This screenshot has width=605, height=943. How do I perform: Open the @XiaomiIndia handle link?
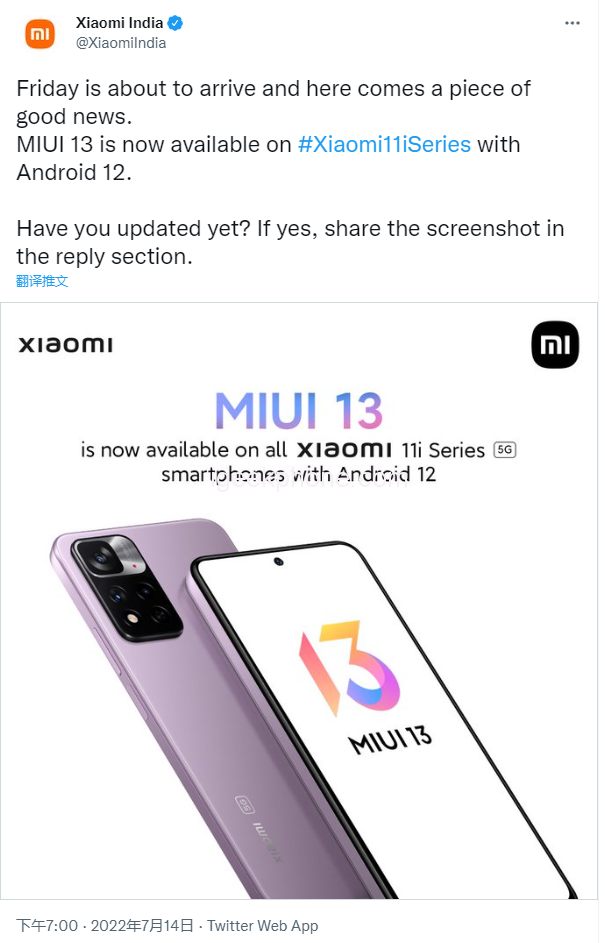[x=121, y=43]
